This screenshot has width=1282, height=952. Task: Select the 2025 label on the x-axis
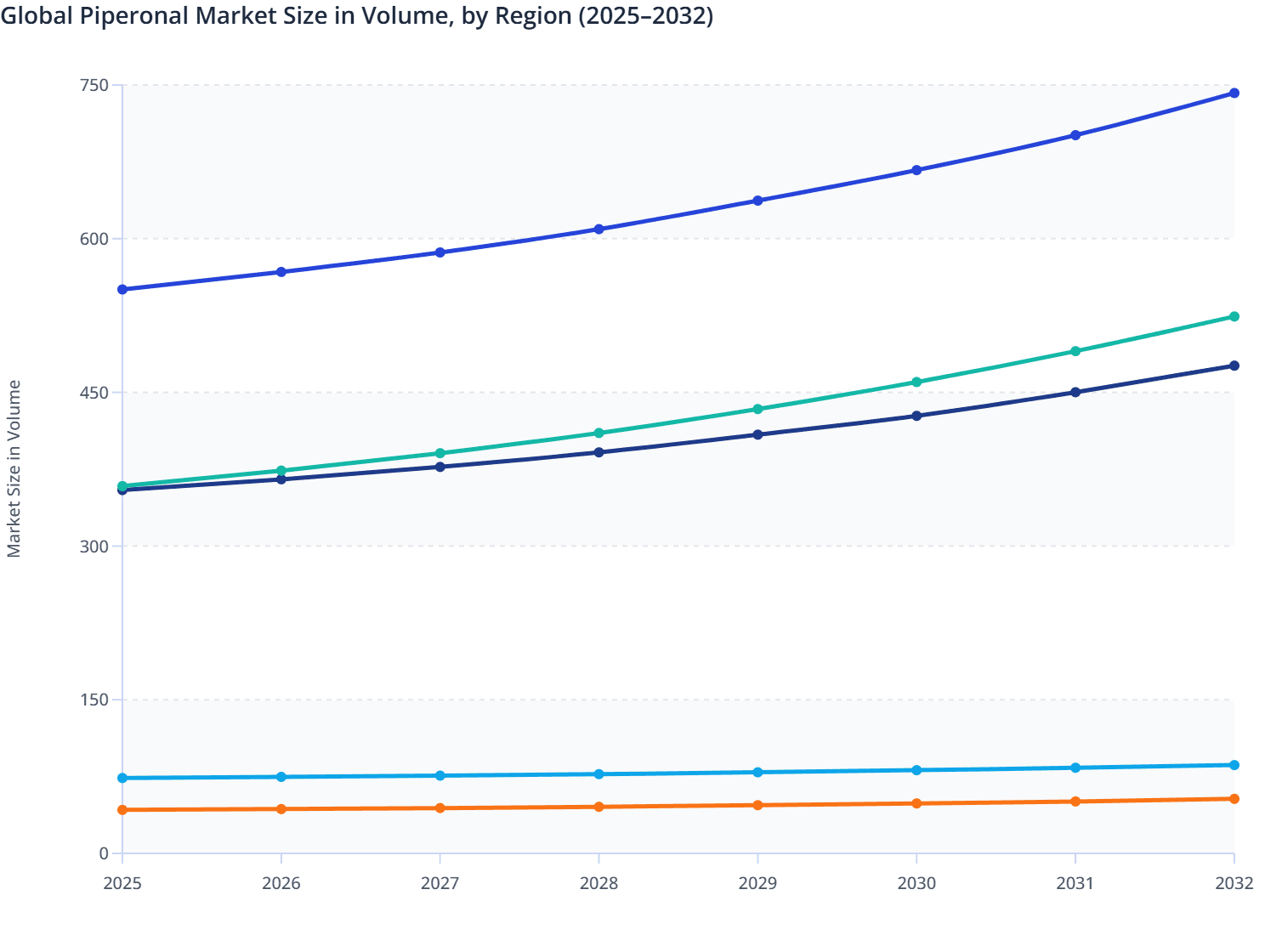(x=122, y=884)
